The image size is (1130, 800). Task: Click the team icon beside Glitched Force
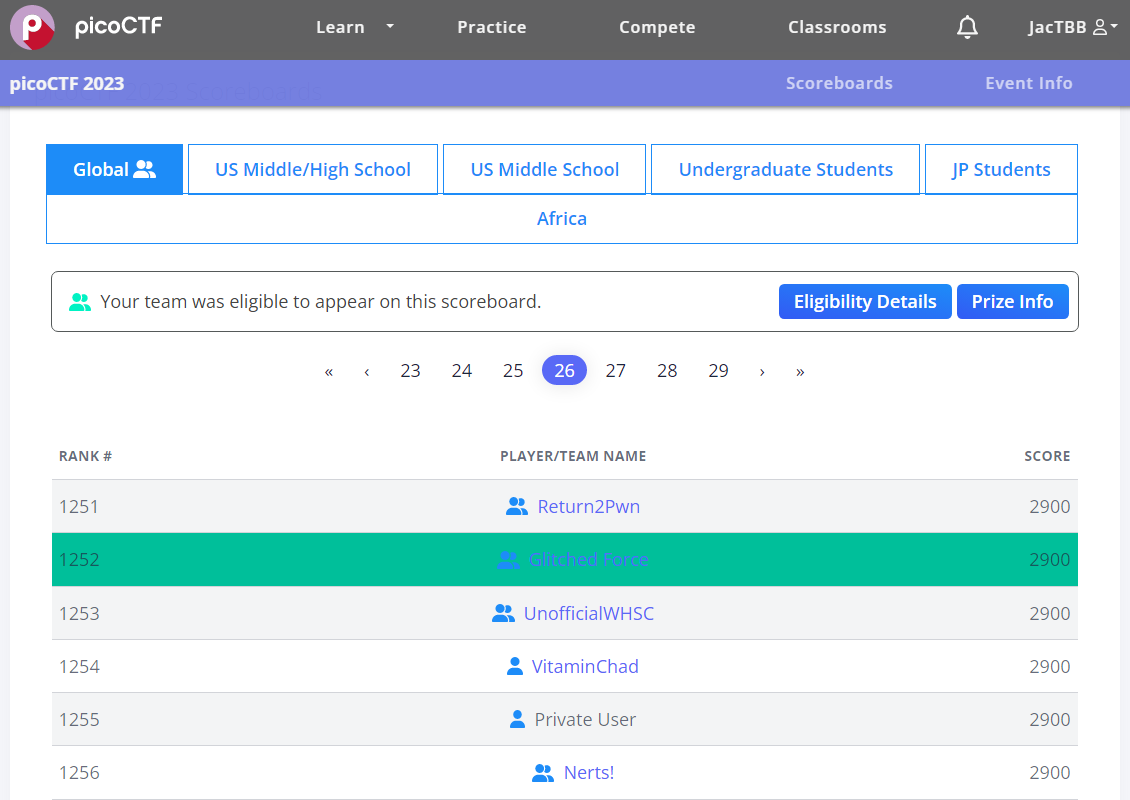508,560
